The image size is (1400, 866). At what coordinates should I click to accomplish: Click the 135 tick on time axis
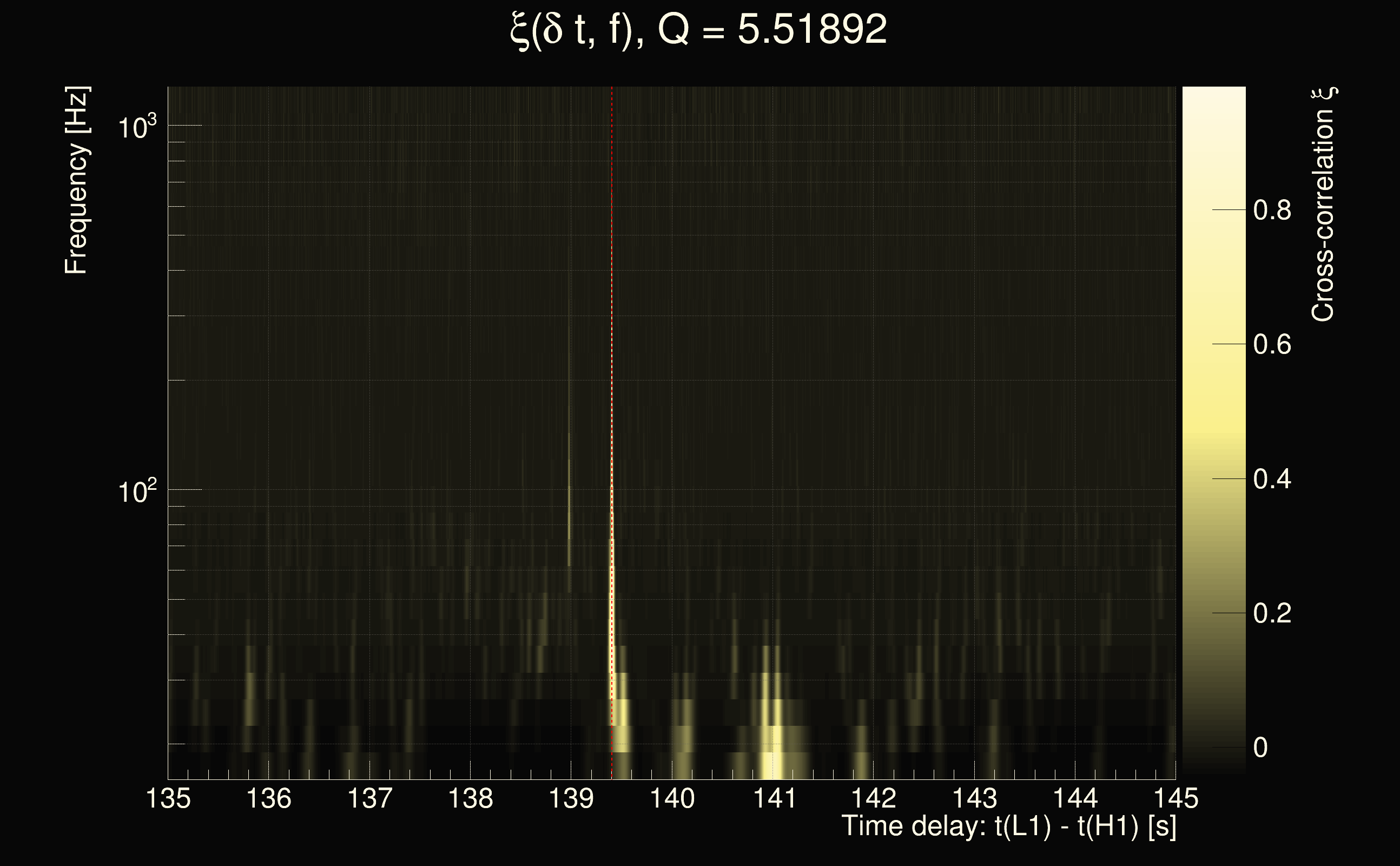[x=168, y=798]
